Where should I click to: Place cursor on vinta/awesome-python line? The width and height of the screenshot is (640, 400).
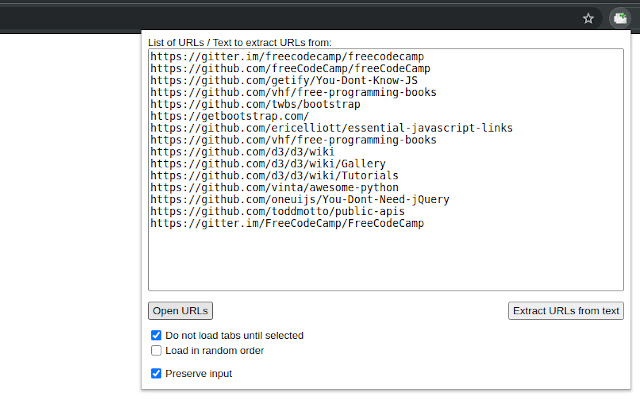tap(275, 188)
